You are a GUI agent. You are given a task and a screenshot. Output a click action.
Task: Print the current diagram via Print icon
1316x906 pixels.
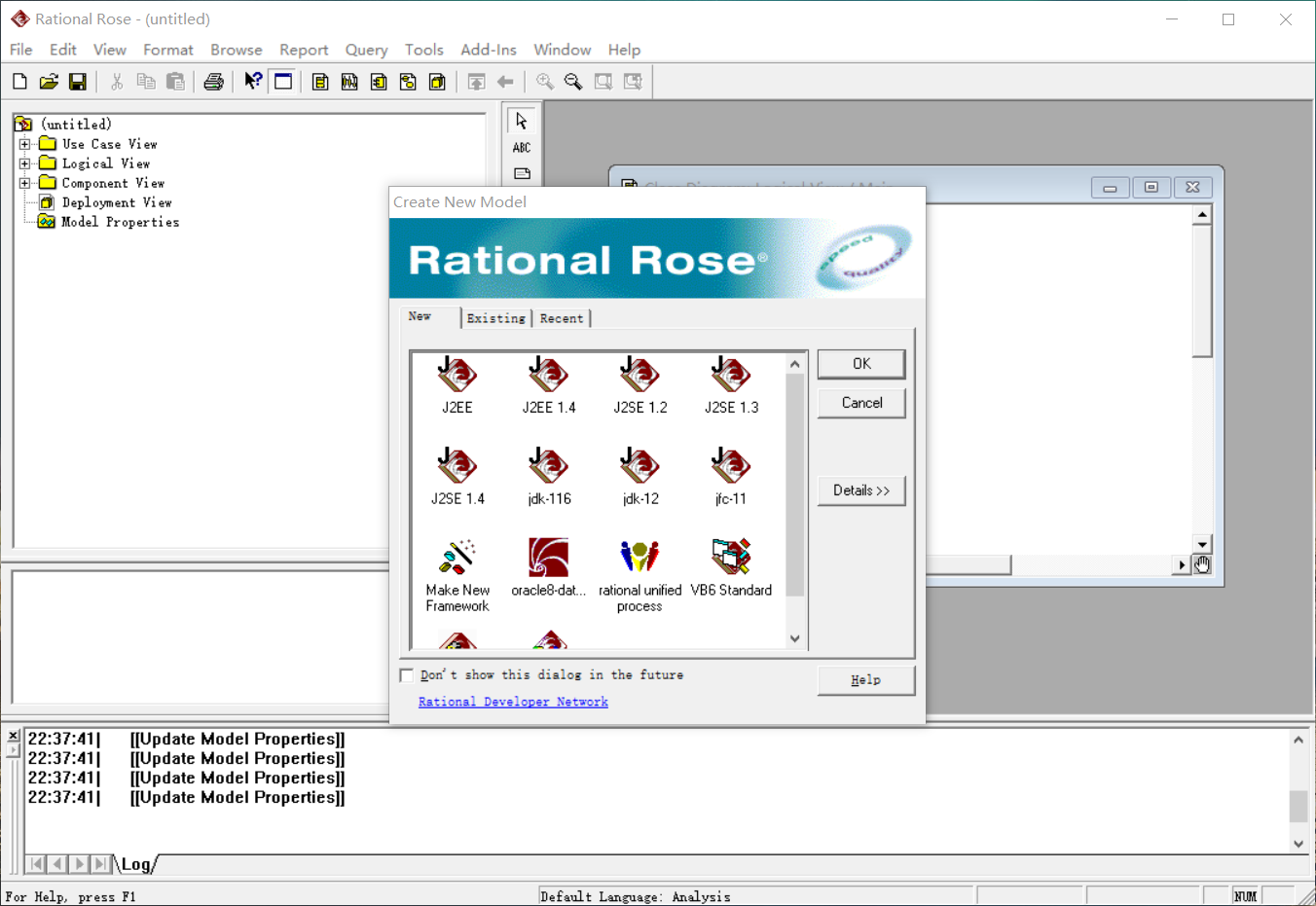214,81
